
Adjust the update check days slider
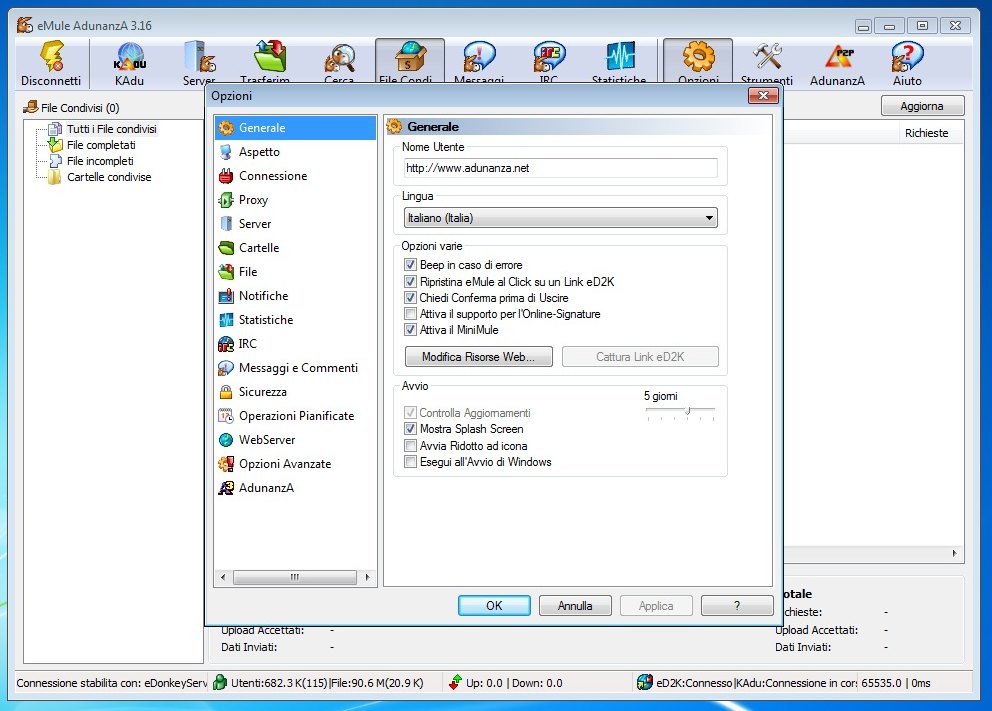tap(687, 410)
